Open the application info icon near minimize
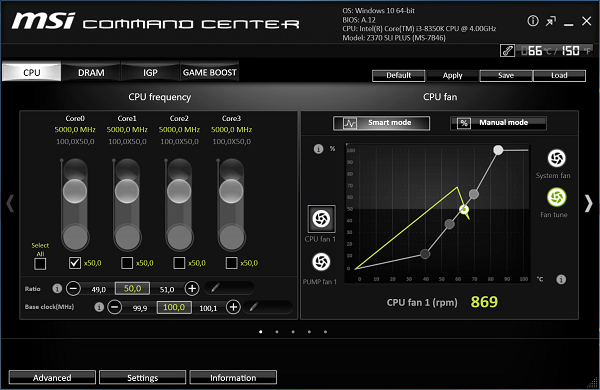The width and height of the screenshot is (600, 390). (x=533, y=21)
